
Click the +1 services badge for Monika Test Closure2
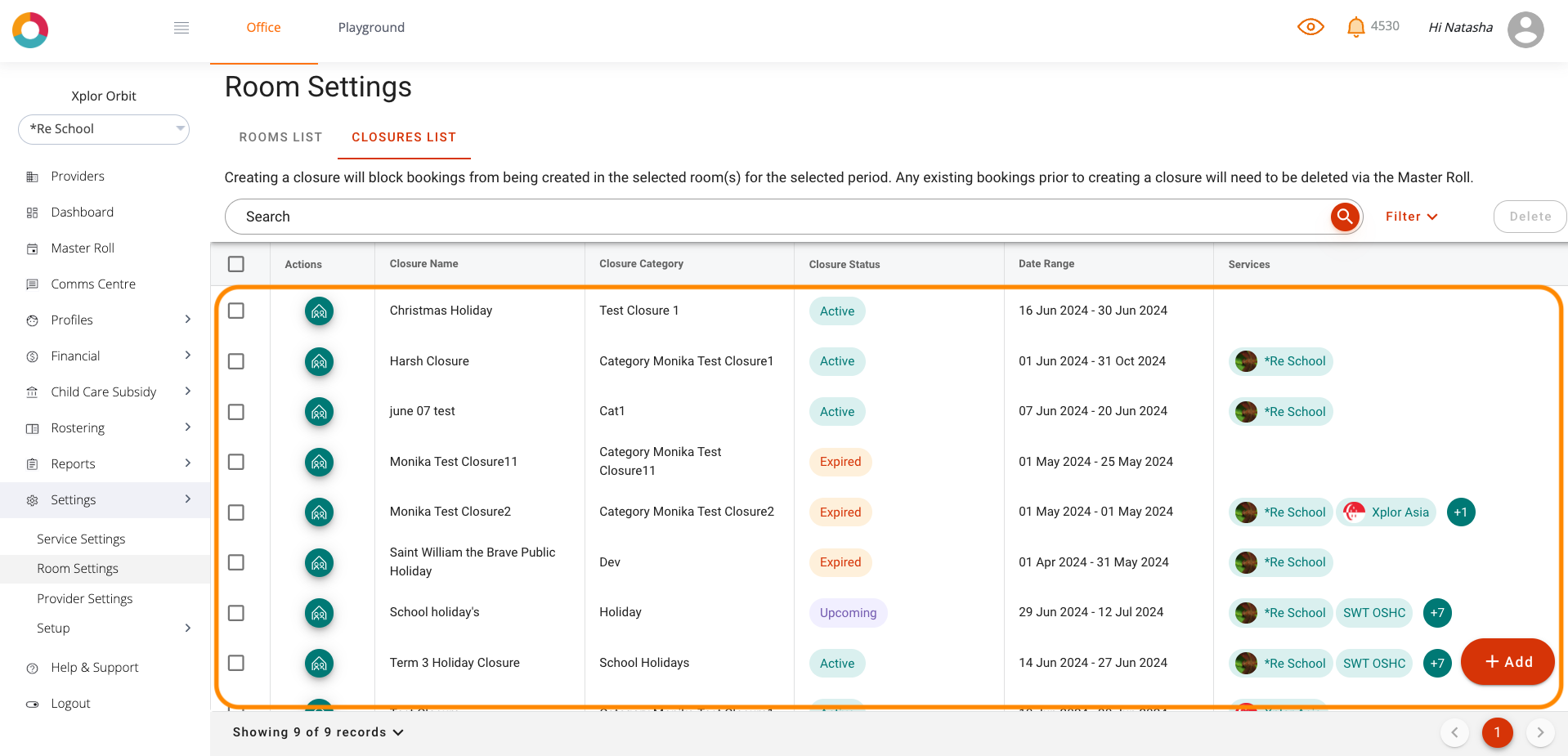1461,512
